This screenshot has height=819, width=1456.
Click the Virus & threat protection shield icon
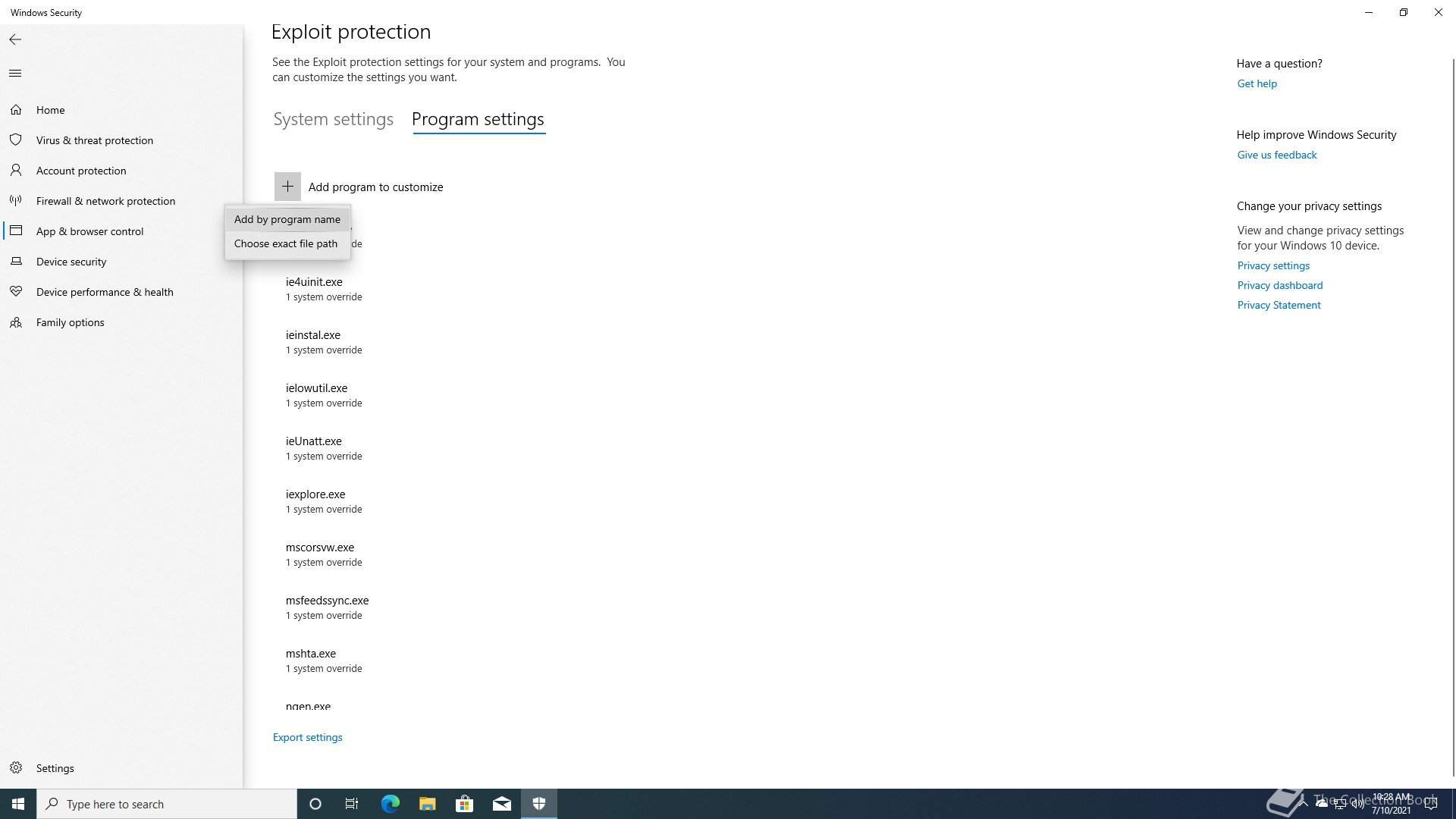[15, 140]
